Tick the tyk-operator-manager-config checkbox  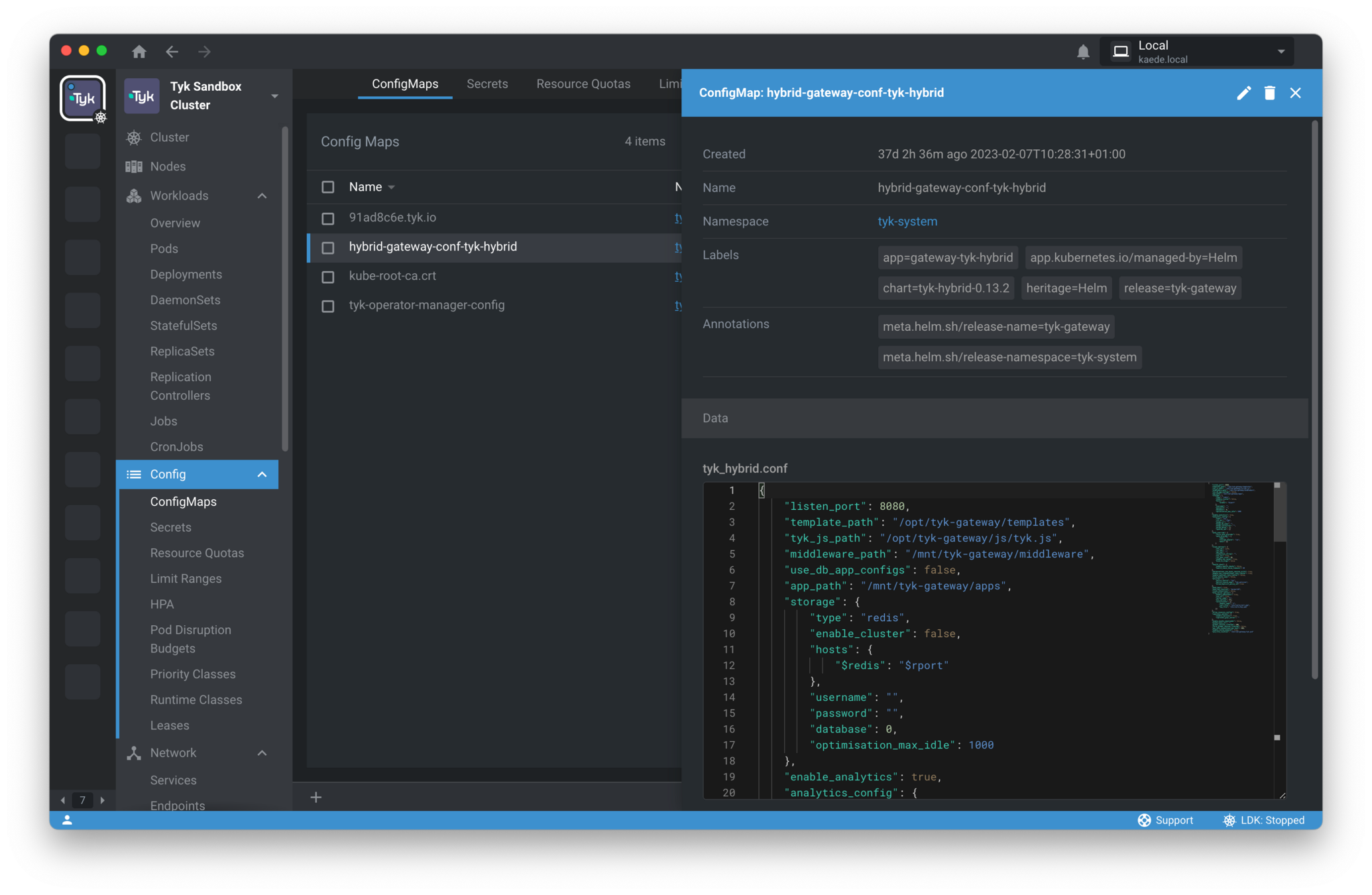click(328, 306)
